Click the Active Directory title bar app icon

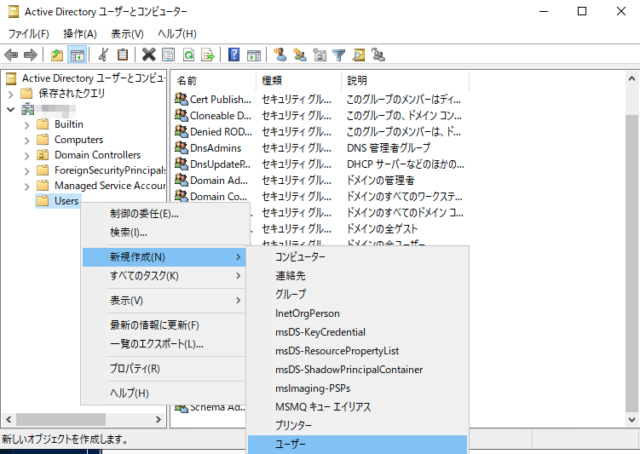13,11
